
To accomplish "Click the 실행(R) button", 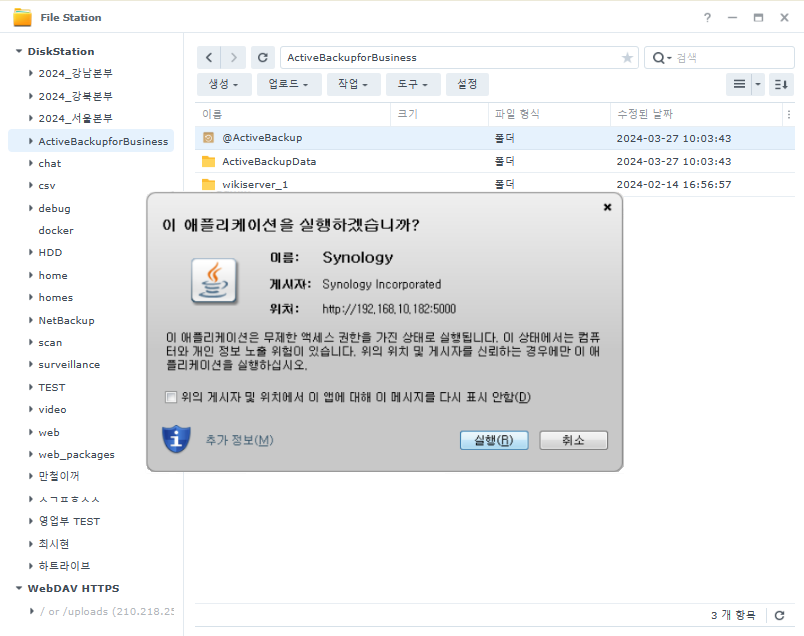I will click(x=494, y=440).
